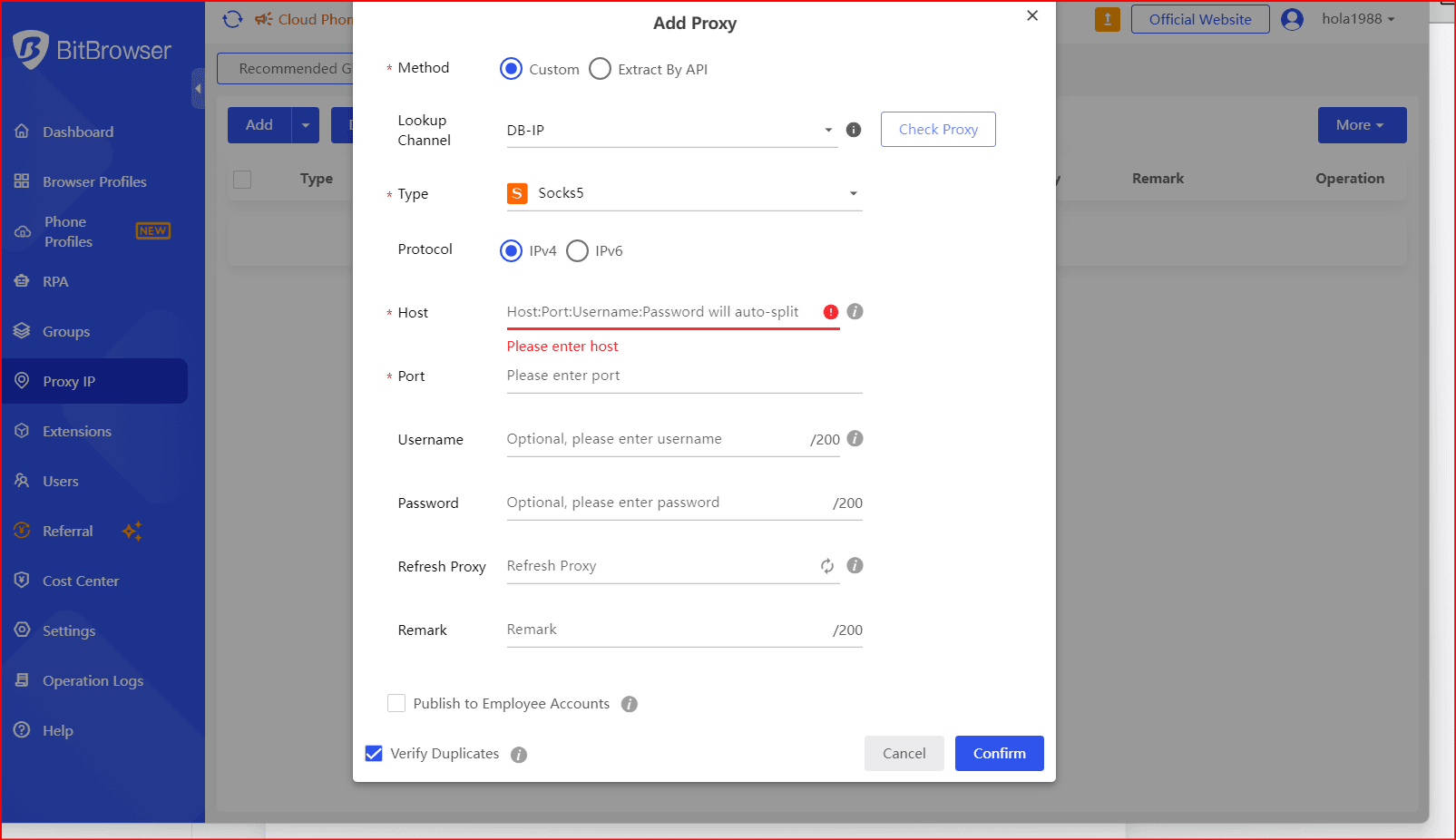Enable Publish to Employee Accounts checkbox
The image size is (1456, 840).
396,703
